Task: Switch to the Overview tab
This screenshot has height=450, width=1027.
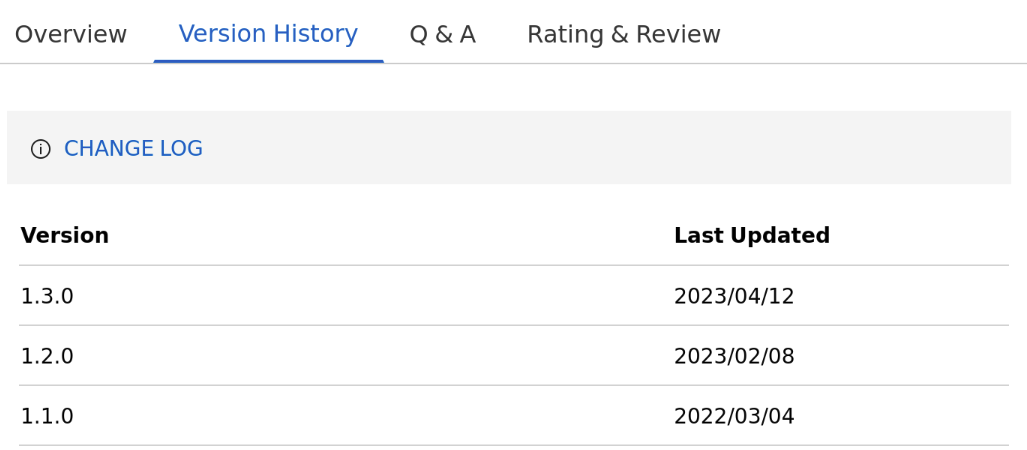Action: pos(71,35)
